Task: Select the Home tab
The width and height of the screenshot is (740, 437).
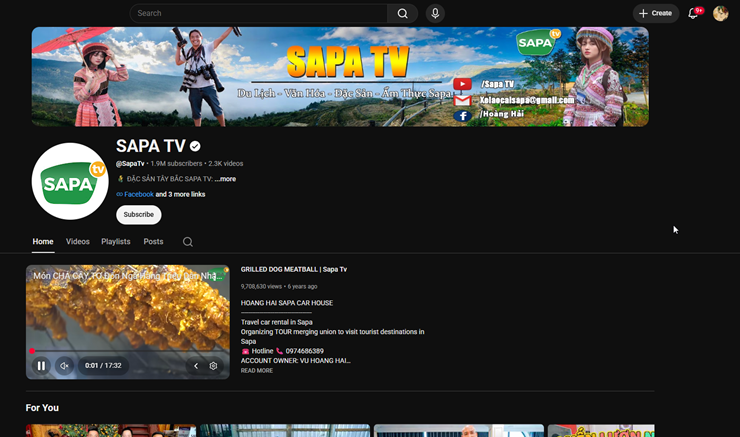Action: [x=43, y=242]
